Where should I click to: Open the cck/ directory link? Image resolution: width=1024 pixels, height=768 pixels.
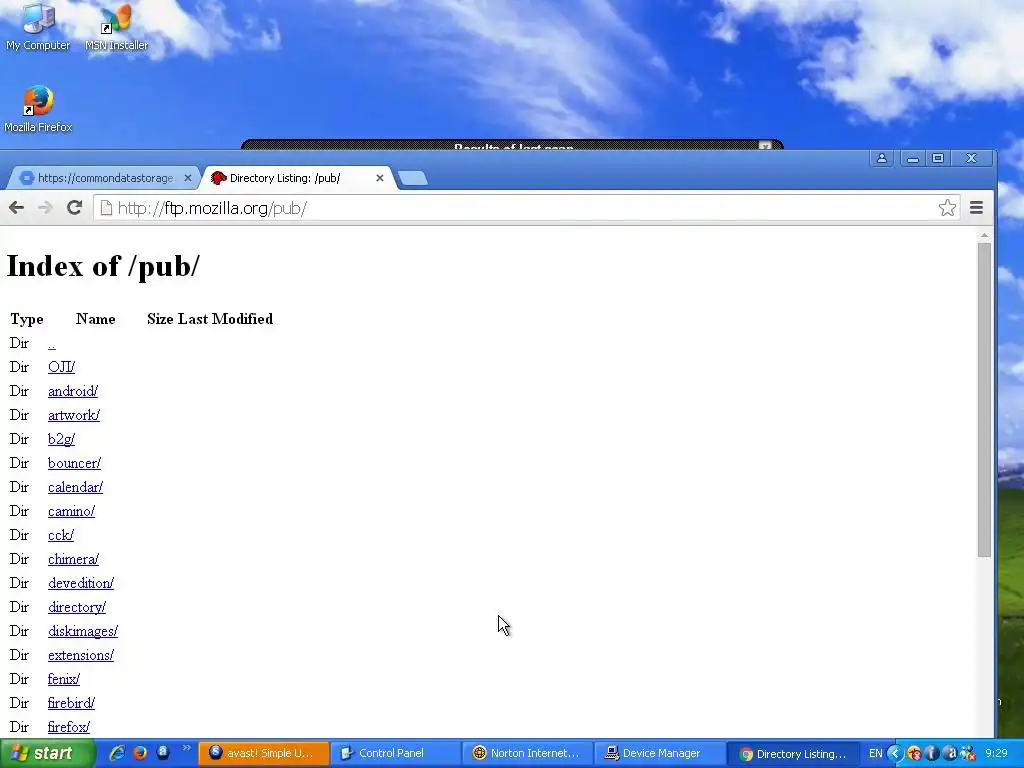61,536
